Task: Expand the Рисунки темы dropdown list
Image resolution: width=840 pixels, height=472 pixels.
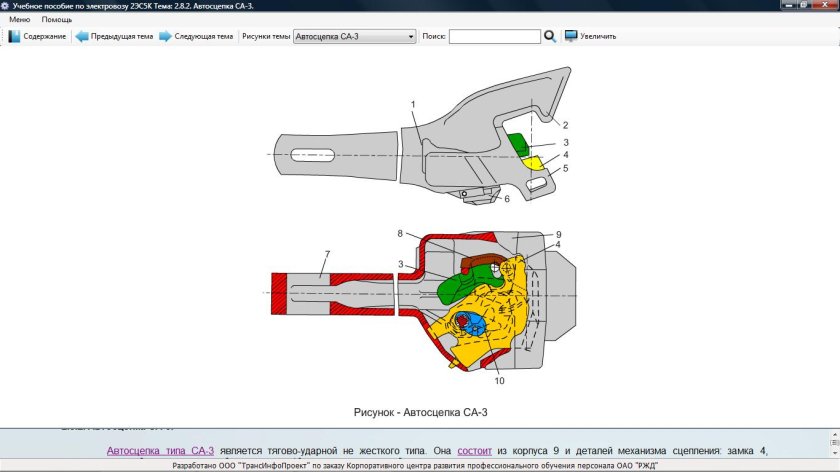Action: pyautogui.click(x=410, y=36)
